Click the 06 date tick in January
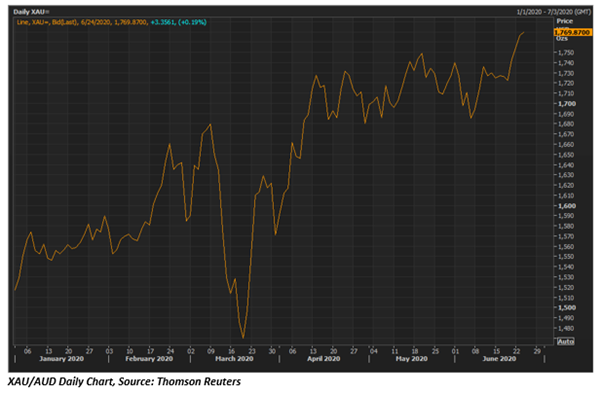 27,351
